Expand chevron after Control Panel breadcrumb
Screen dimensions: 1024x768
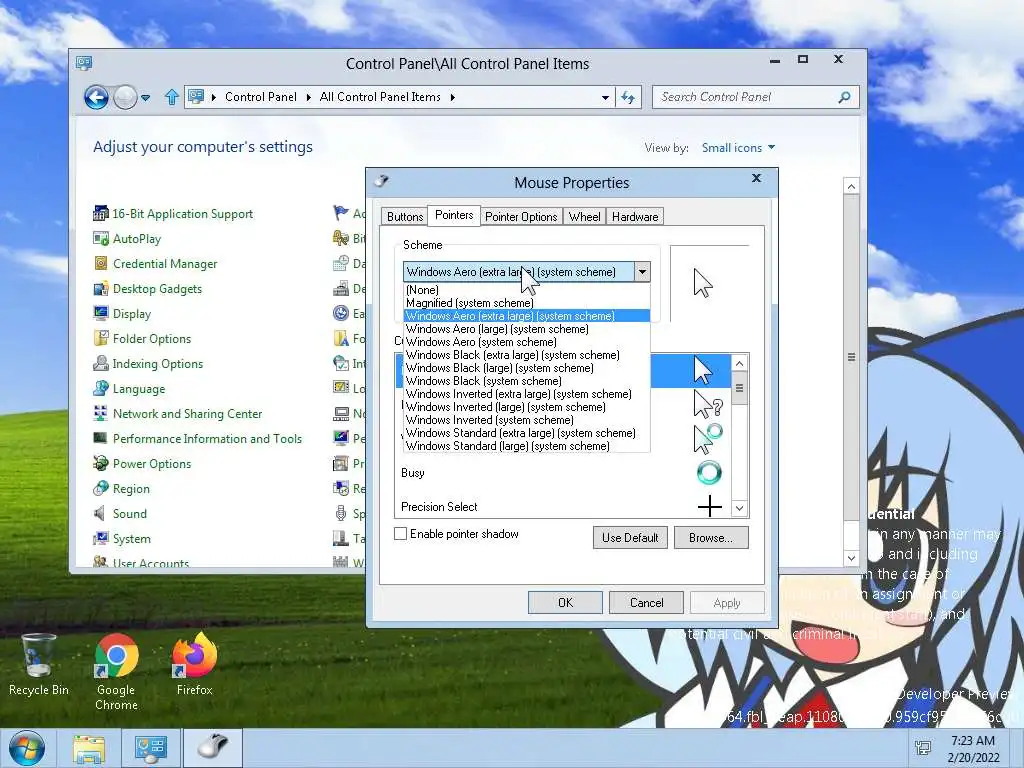tap(308, 97)
